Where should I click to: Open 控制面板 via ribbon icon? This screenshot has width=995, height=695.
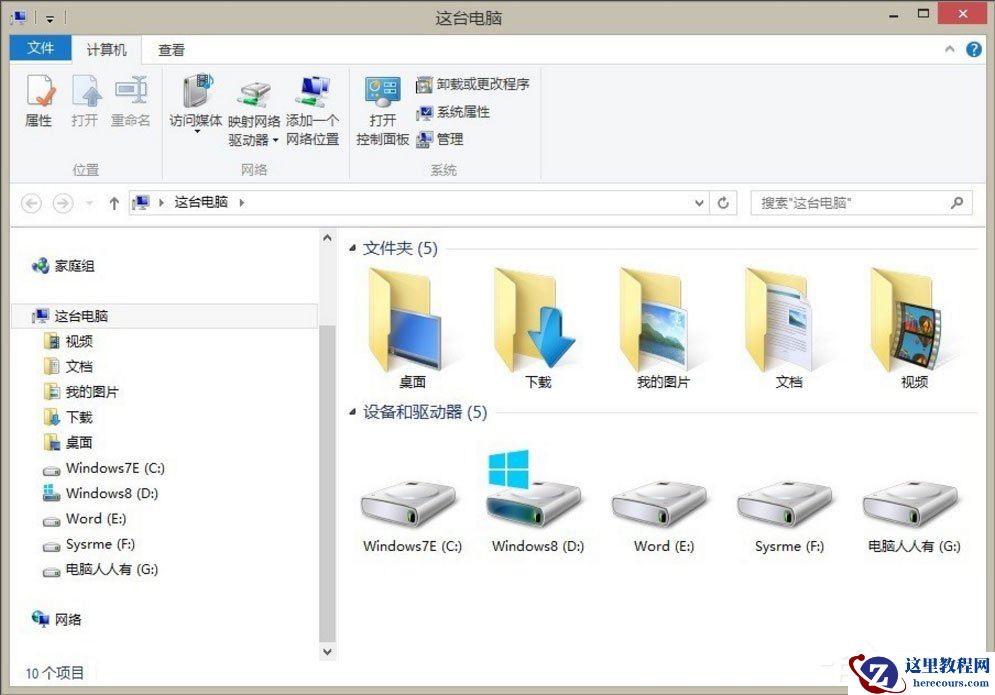pos(383,110)
